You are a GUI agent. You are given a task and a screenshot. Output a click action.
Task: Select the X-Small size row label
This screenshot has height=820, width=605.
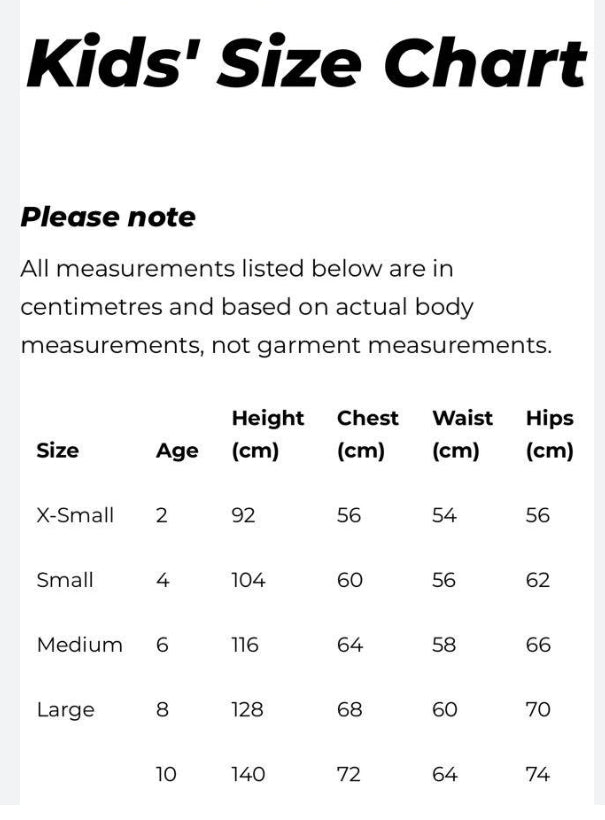(x=75, y=516)
